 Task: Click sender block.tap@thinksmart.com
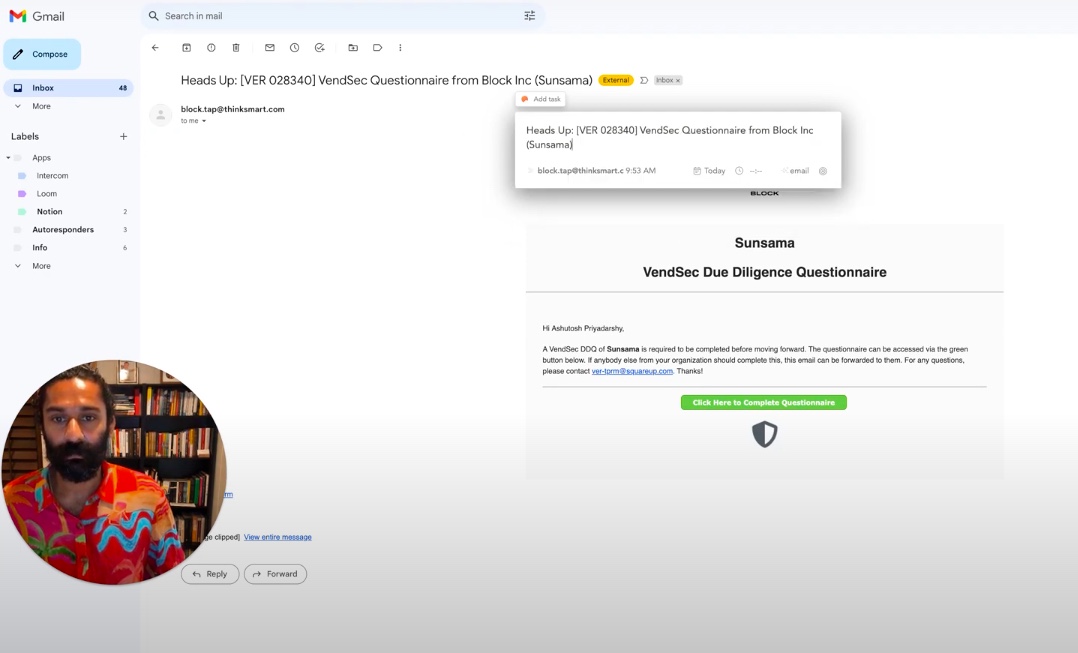pos(232,109)
